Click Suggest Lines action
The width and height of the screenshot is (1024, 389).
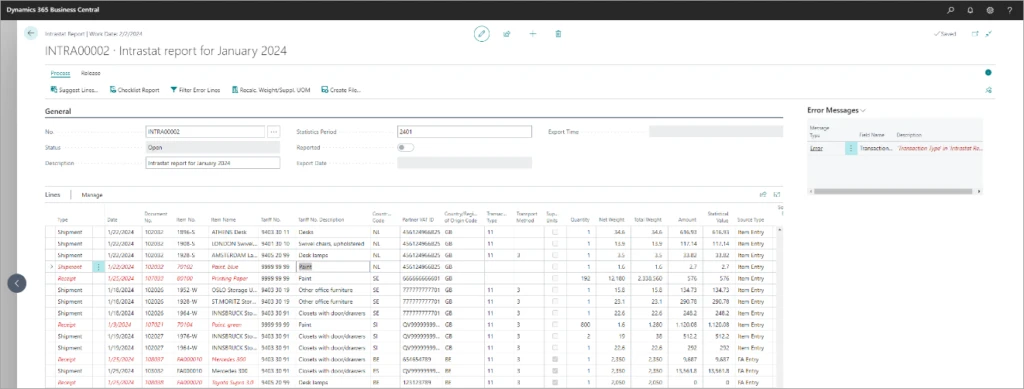coord(74,90)
